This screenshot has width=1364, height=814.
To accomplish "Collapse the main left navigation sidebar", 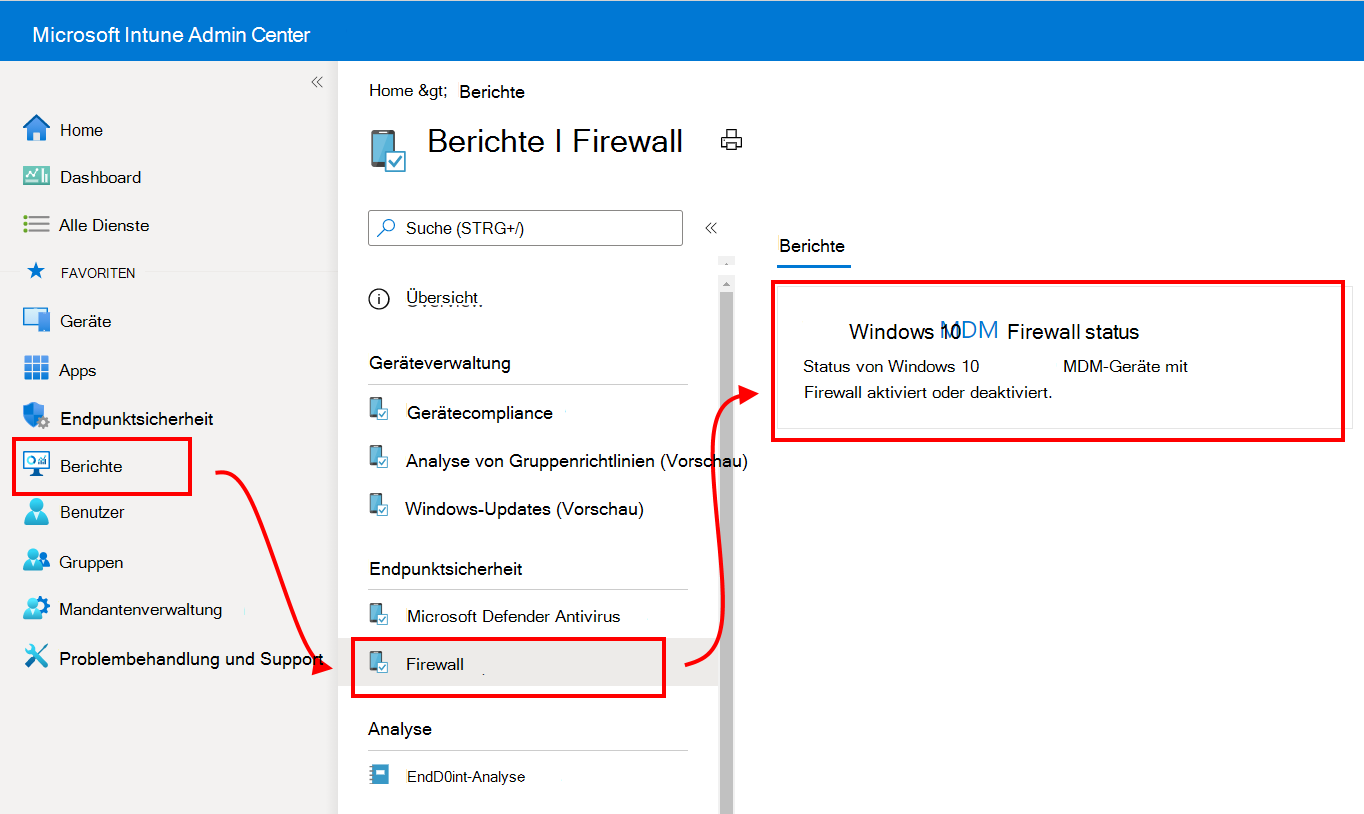I will pos(317,82).
